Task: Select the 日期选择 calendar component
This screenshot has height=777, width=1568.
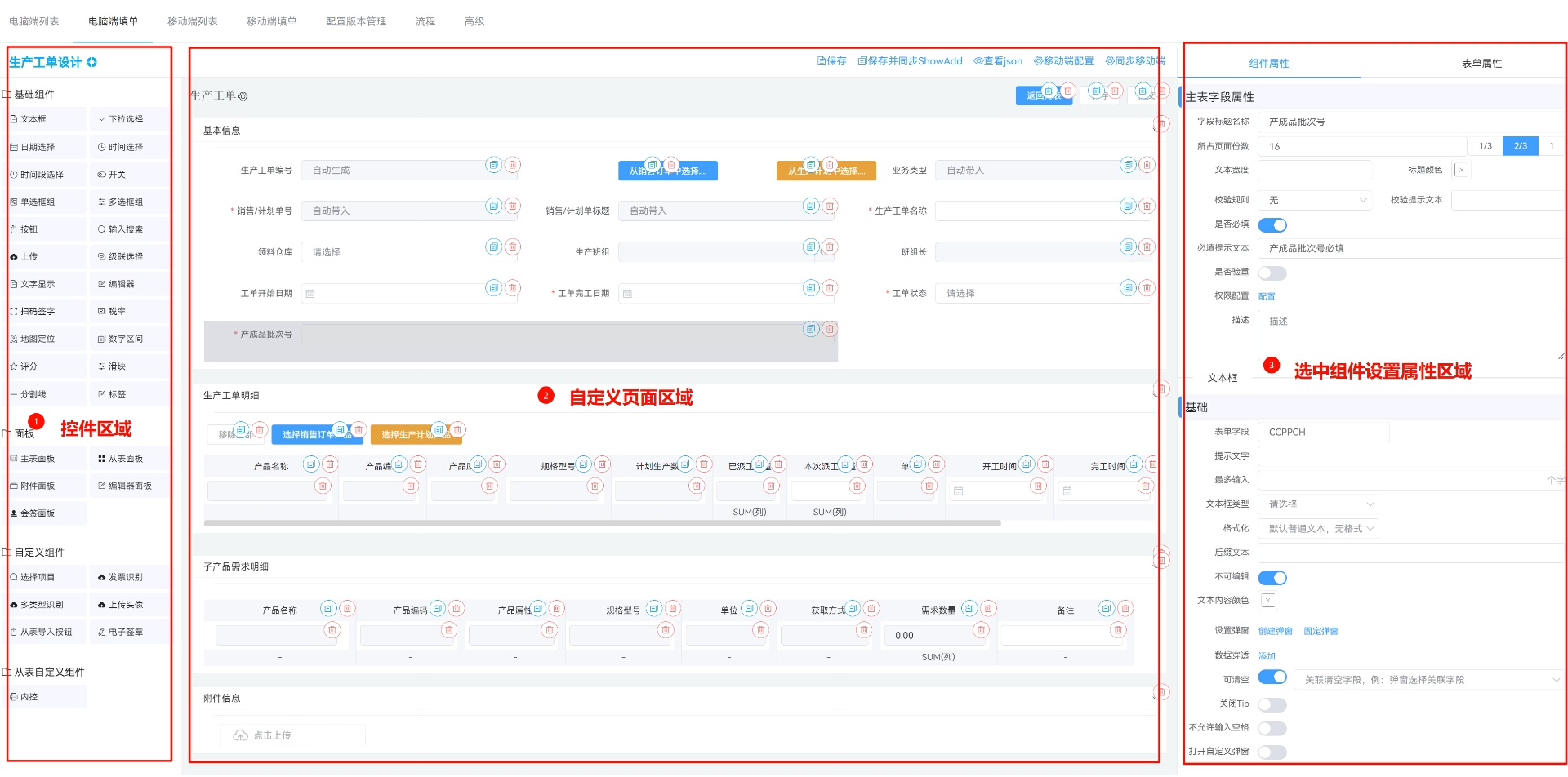Action: coord(38,147)
